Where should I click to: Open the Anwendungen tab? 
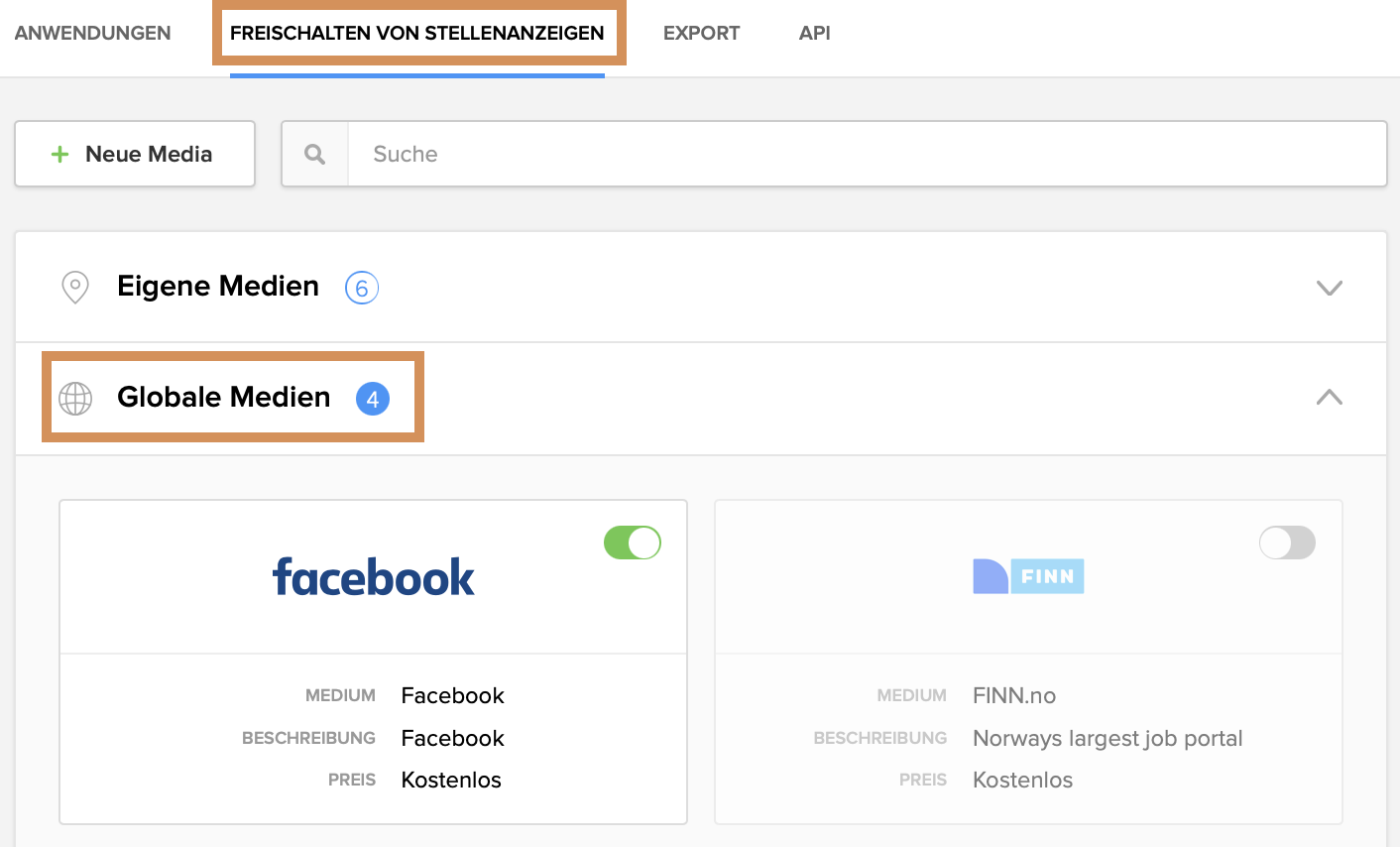click(93, 33)
